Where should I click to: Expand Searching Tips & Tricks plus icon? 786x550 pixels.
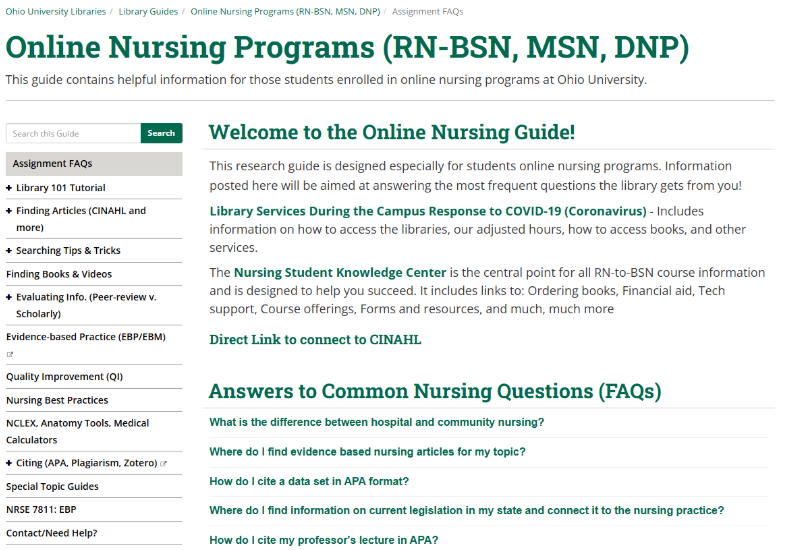point(9,251)
